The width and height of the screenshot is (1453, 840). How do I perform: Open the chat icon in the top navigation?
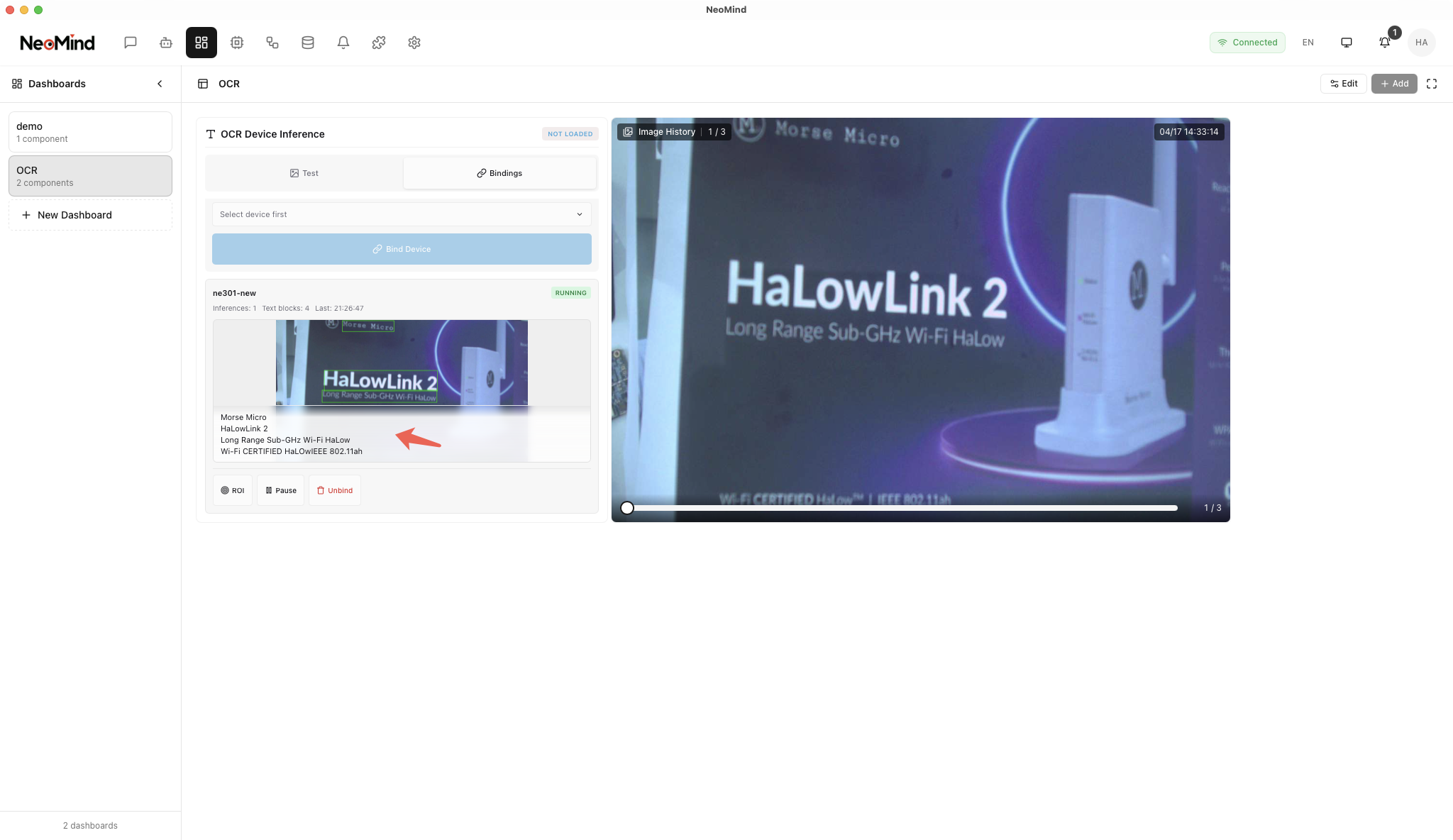(131, 43)
